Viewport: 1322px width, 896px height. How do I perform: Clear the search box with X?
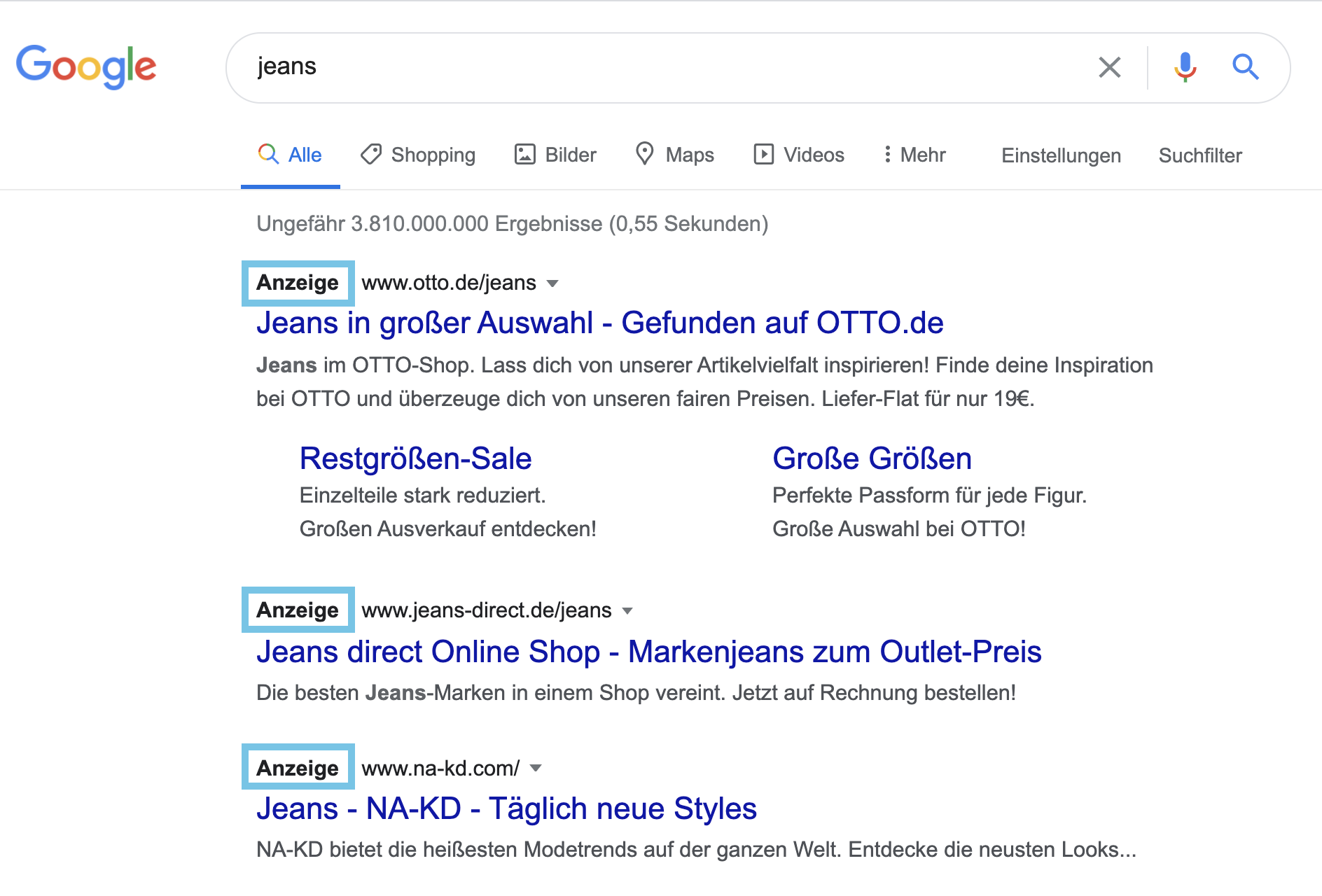pos(1110,67)
